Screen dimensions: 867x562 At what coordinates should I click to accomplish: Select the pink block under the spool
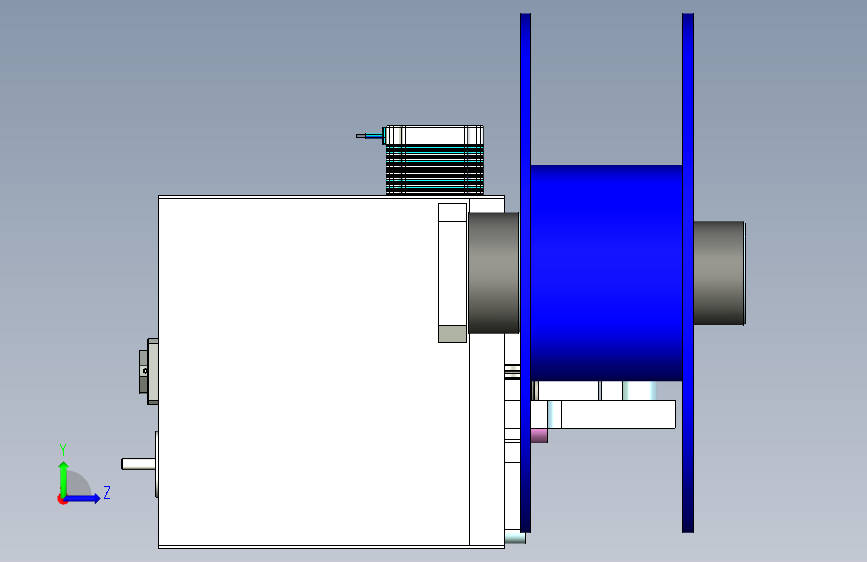tap(539, 435)
